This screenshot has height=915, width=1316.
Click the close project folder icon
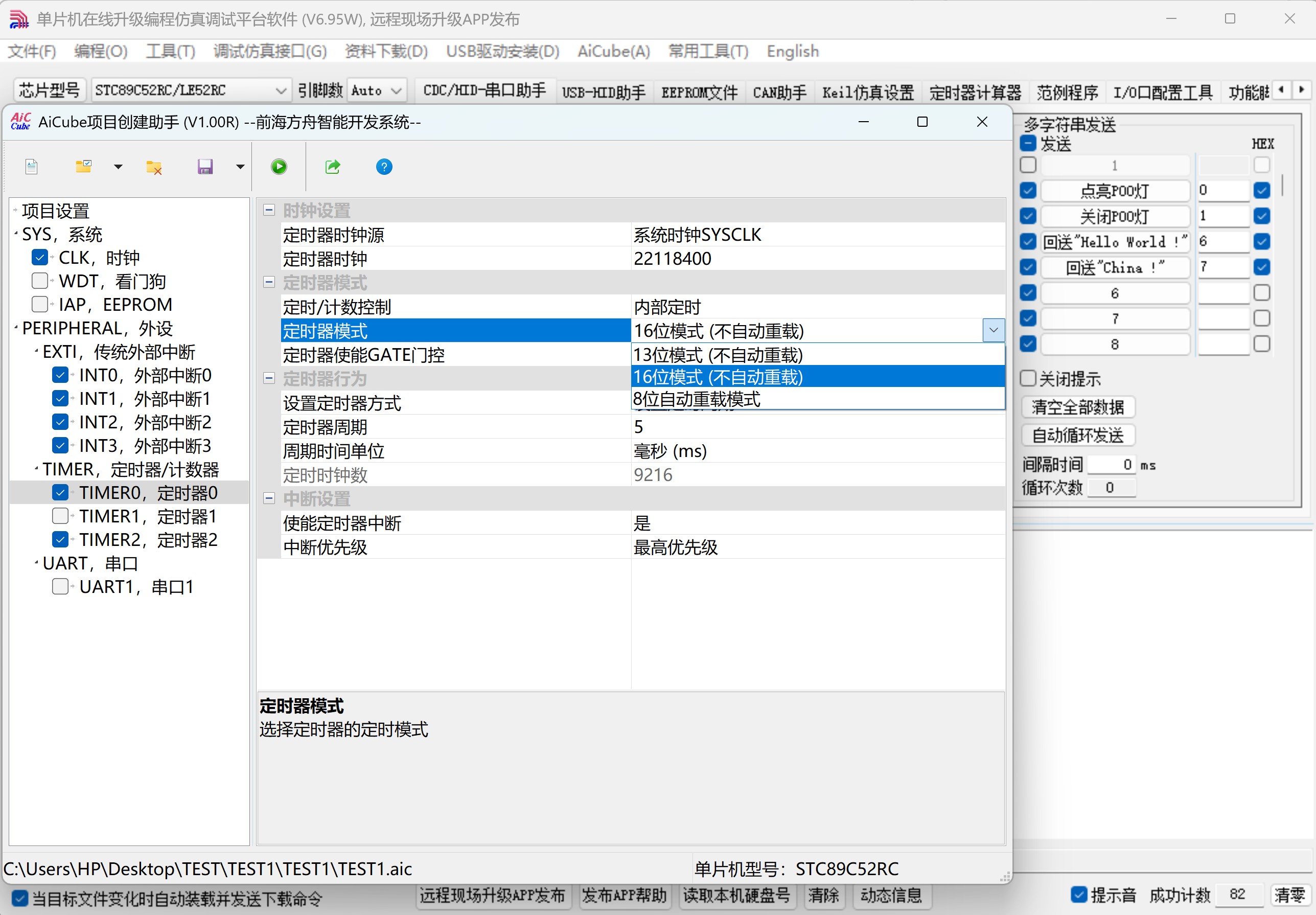point(154,167)
